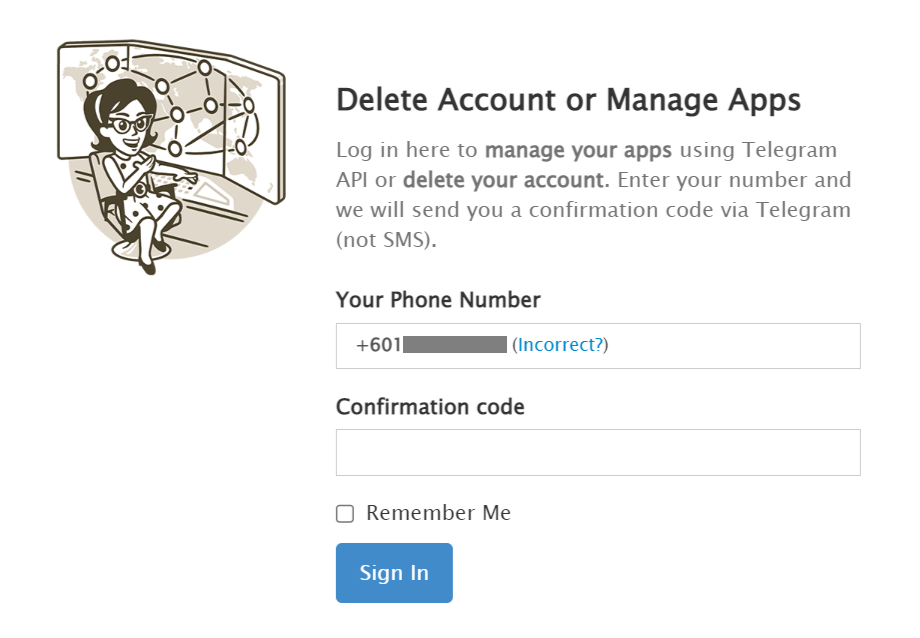Click the "(not SMS)" note text
Viewport: 920px width, 638px height.
386,241
